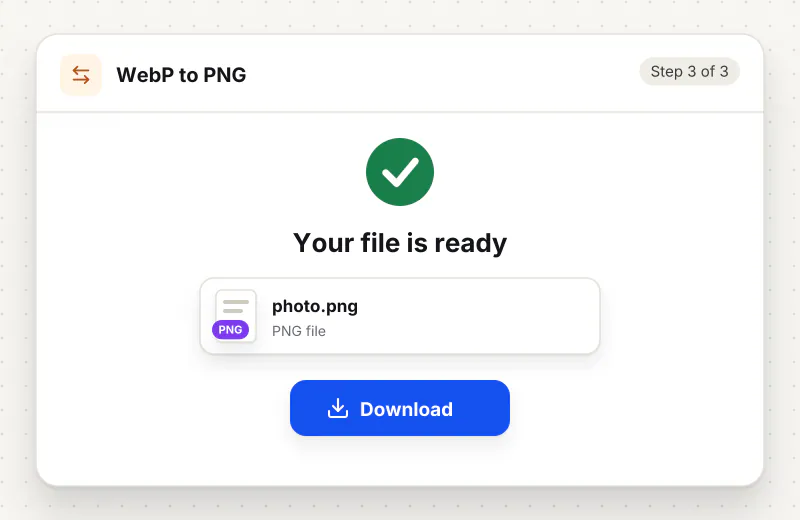Click the 'WebP to PNG' title
800x520 pixels.
coord(181,75)
